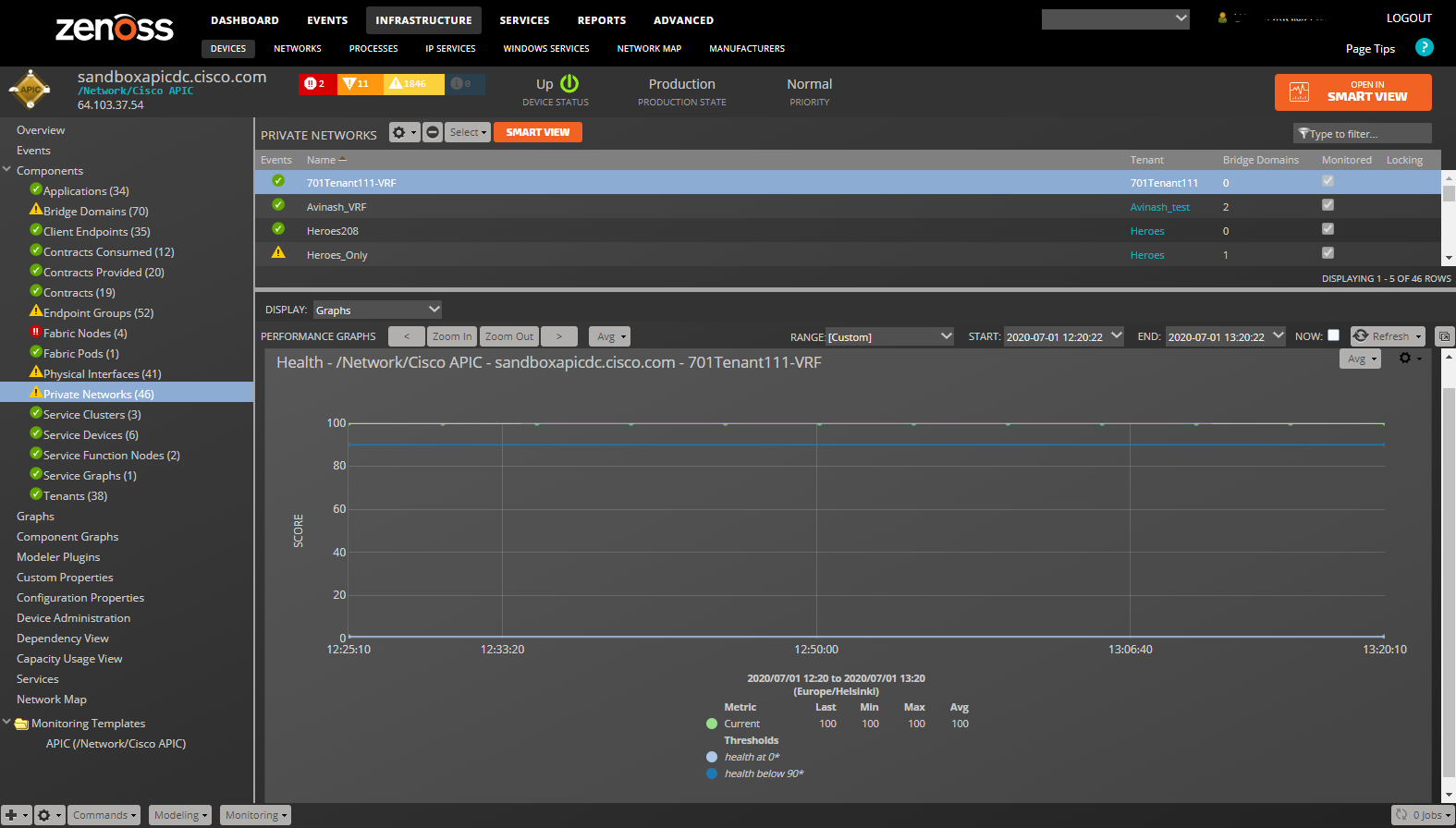Open the Modeling menu

point(180,815)
